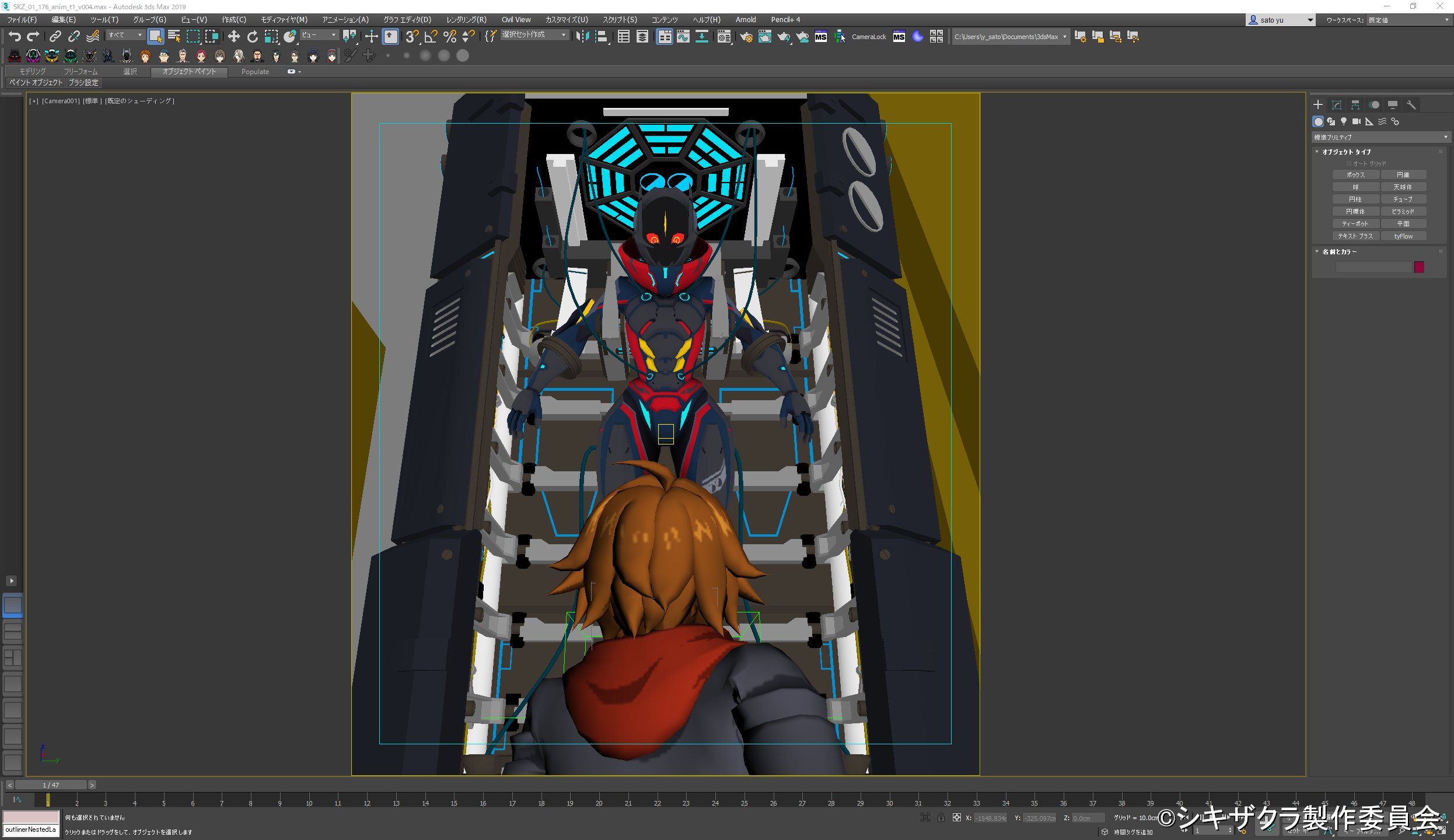
Task: Open the Arnold menu
Action: (745, 20)
